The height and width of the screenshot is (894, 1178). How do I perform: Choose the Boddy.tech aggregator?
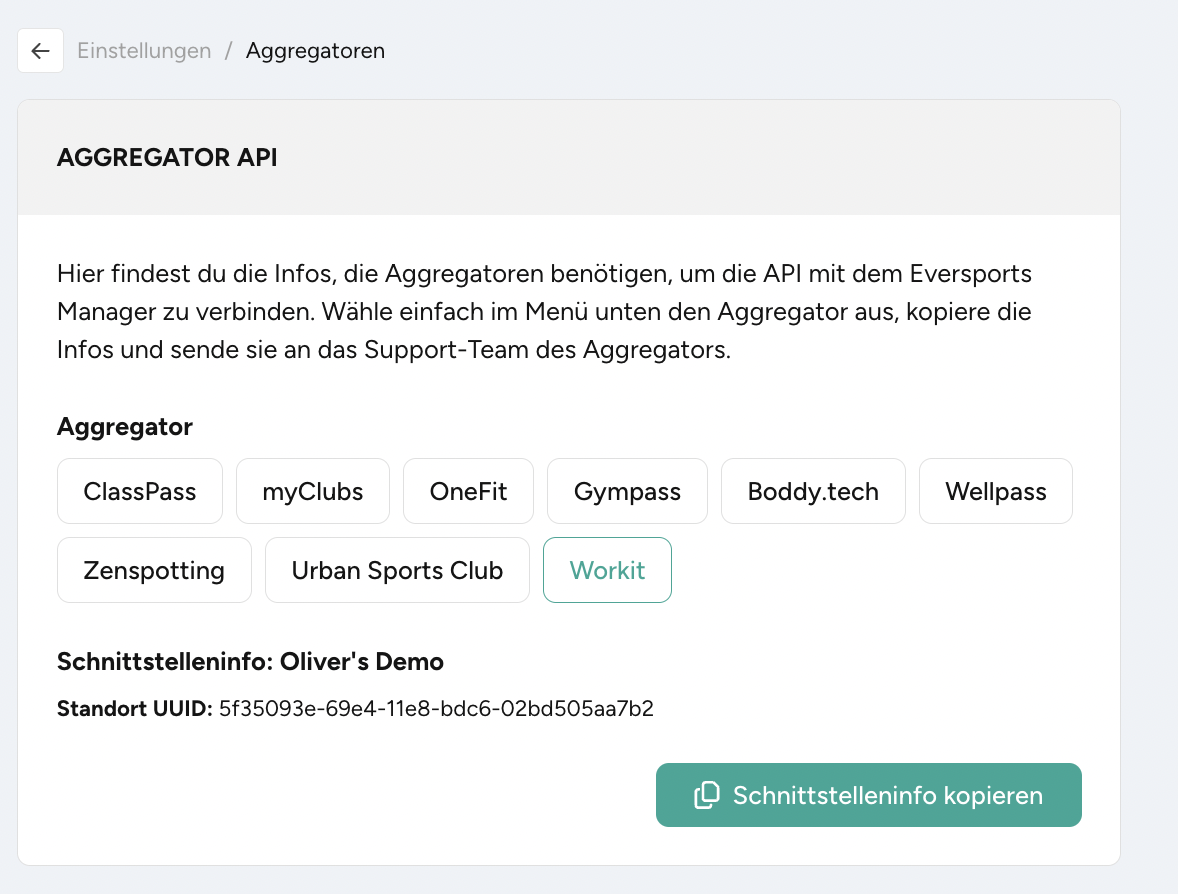coord(813,491)
